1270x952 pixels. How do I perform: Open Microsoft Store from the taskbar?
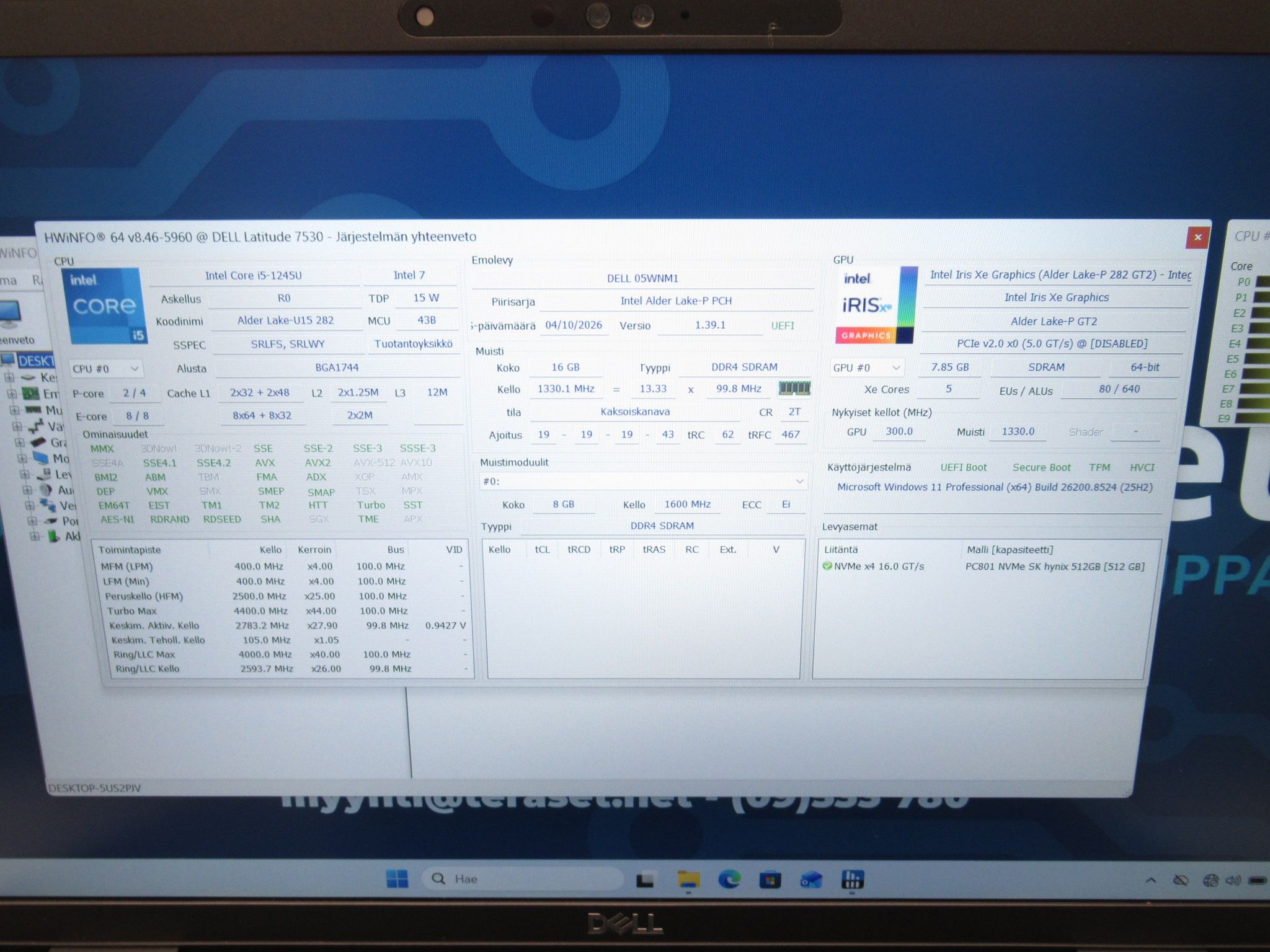coord(770,879)
